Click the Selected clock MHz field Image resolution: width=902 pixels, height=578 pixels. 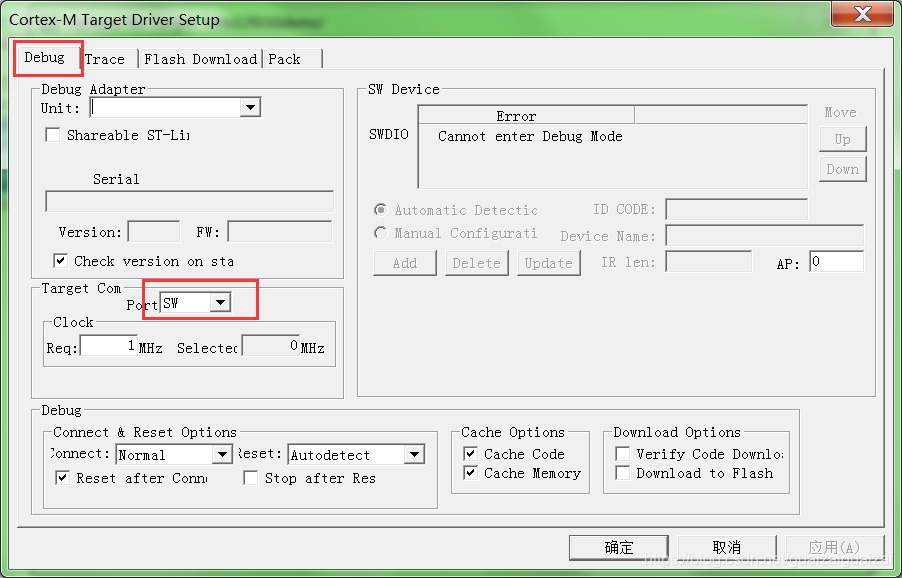pyautogui.click(x=270, y=346)
